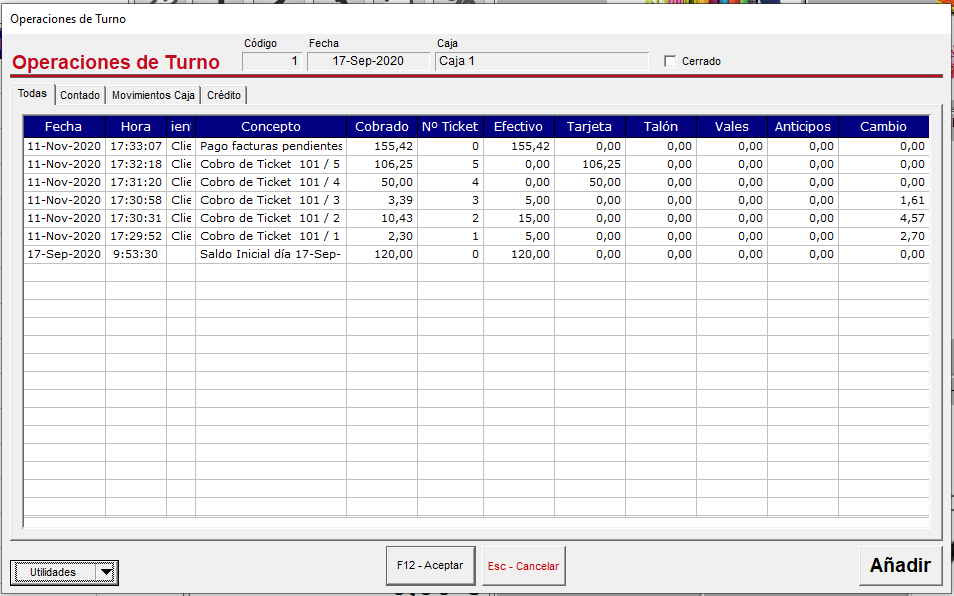Select the Cobro de Ticket 101 / 3 row
This screenshot has height=596, width=954.
click(x=476, y=200)
